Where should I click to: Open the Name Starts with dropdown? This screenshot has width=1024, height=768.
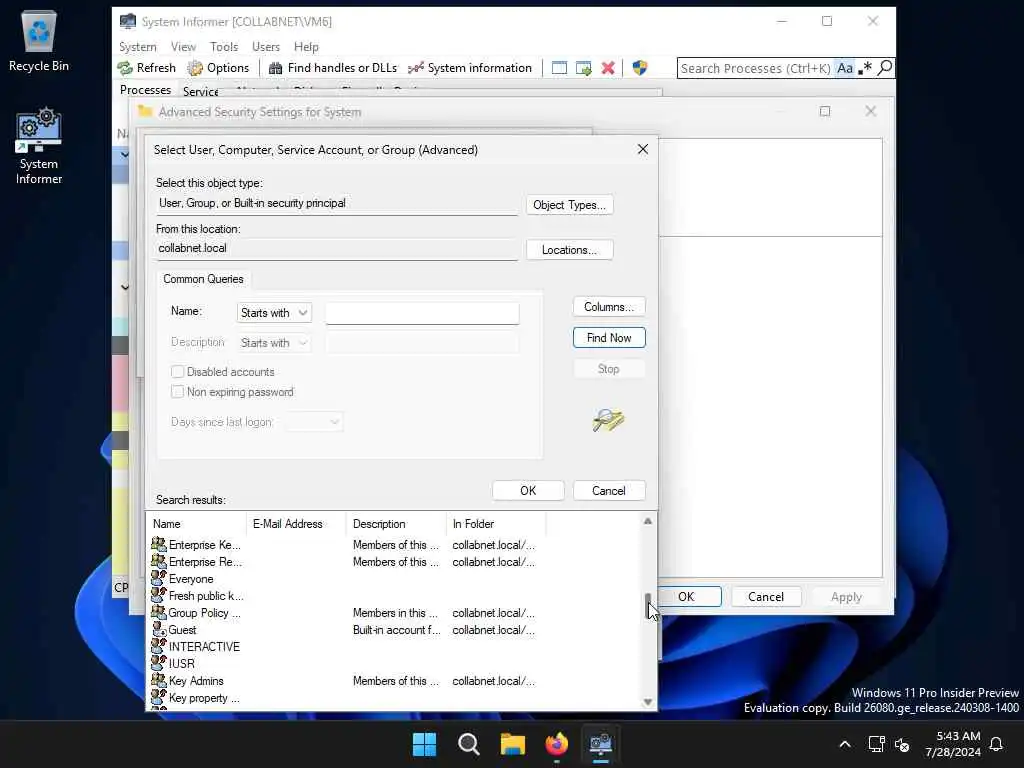point(274,313)
